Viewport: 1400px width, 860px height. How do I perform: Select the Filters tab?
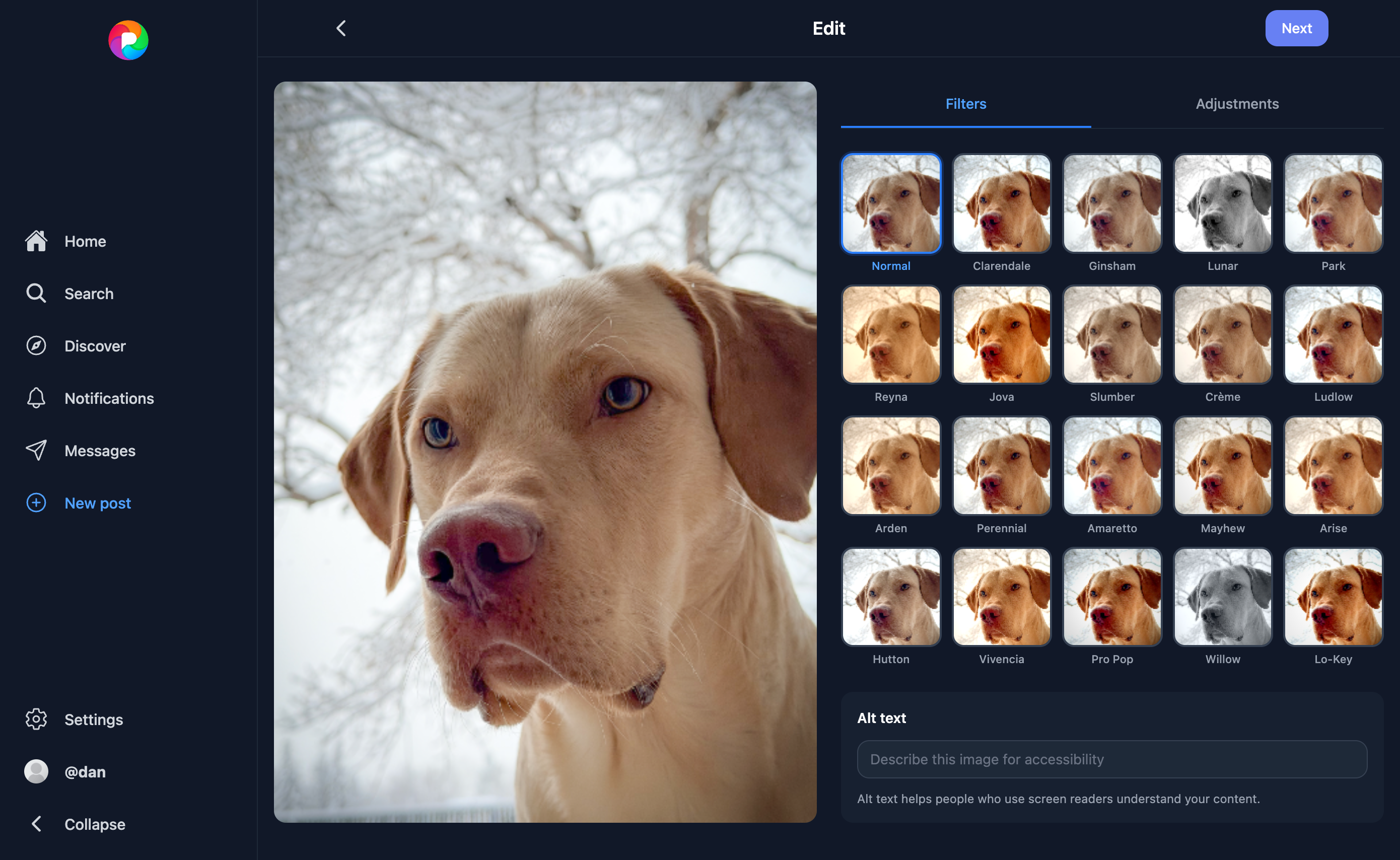[965, 104]
